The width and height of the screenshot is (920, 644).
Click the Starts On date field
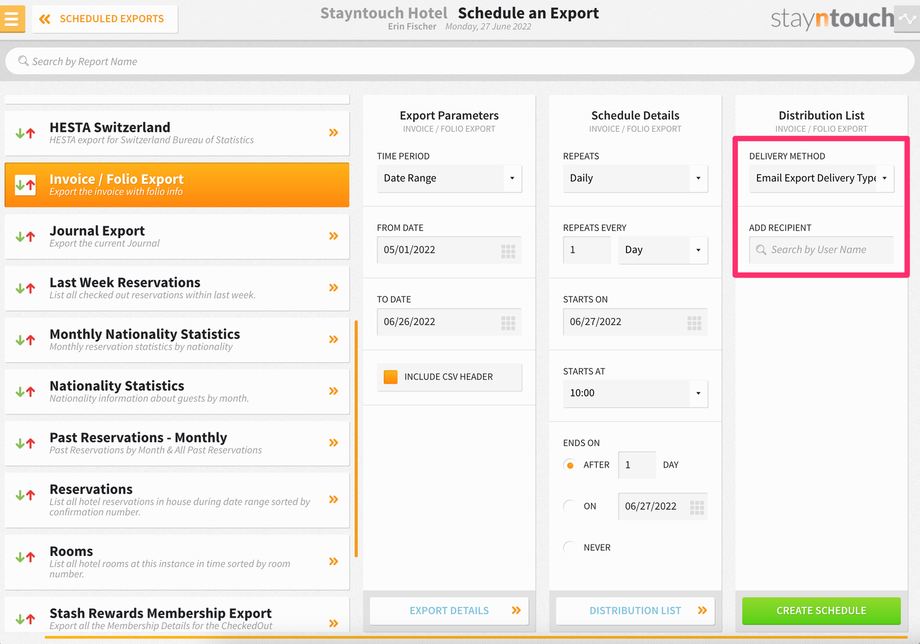pos(635,322)
